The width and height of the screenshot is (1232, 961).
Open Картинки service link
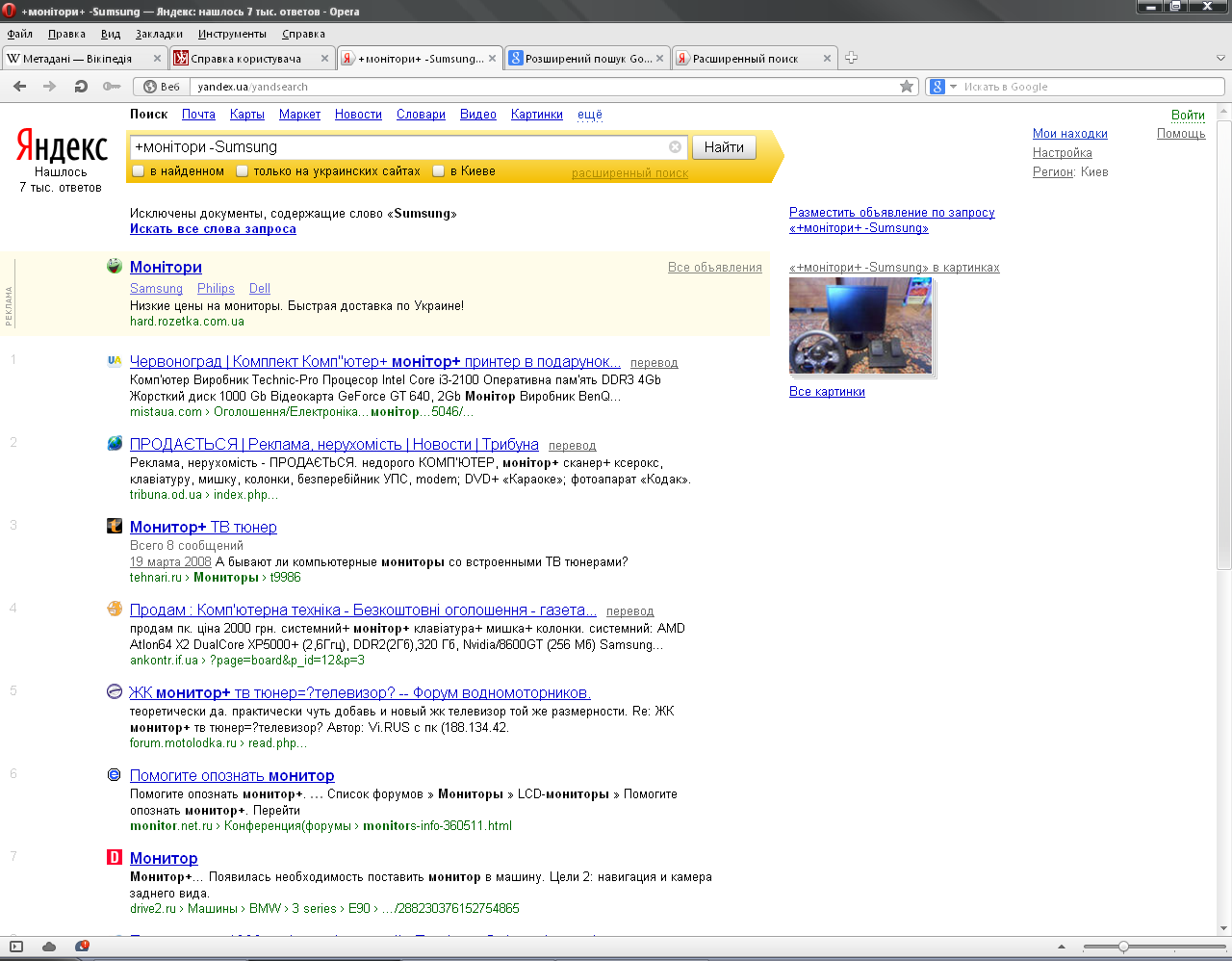(537, 115)
